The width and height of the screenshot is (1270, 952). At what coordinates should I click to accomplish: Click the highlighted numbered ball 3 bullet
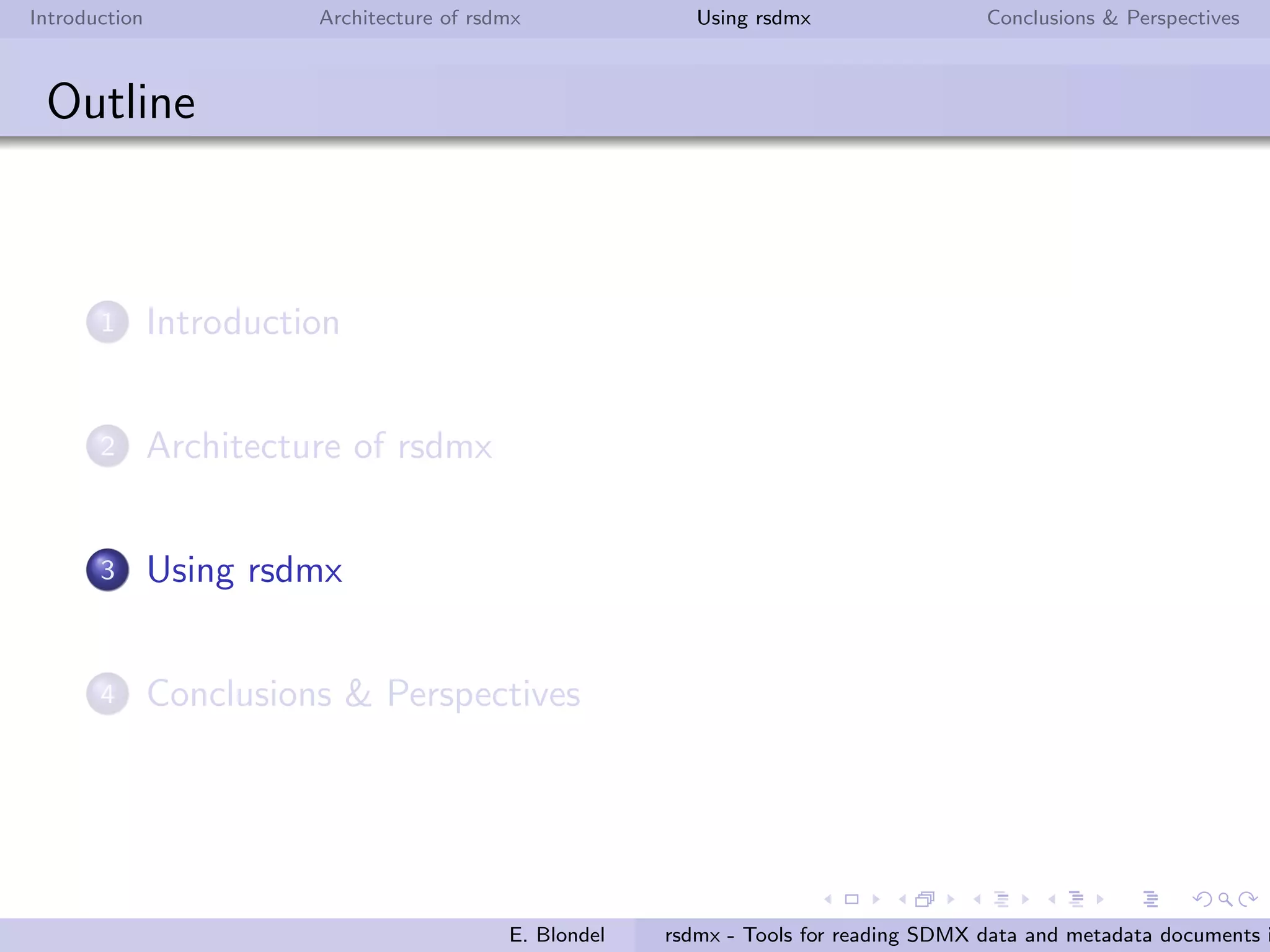pyautogui.click(x=107, y=570)
